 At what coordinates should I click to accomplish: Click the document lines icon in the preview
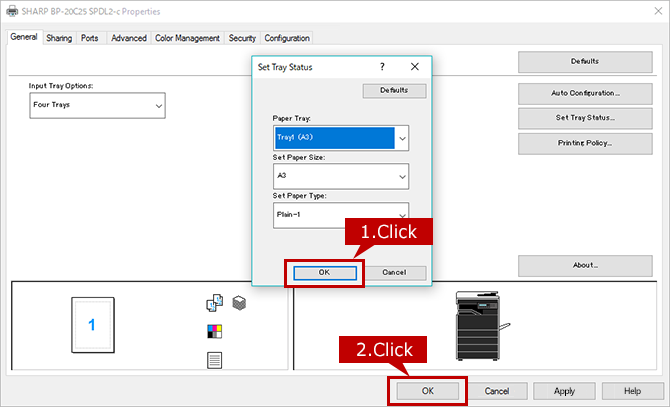[215, 360]
